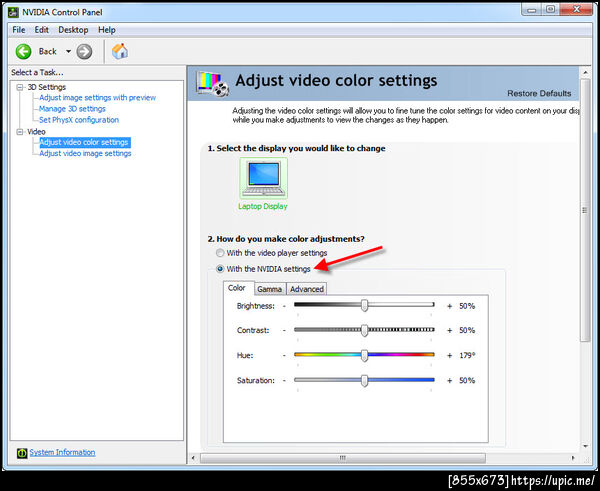Click the 3D Settings tree label

coord(46,87)
